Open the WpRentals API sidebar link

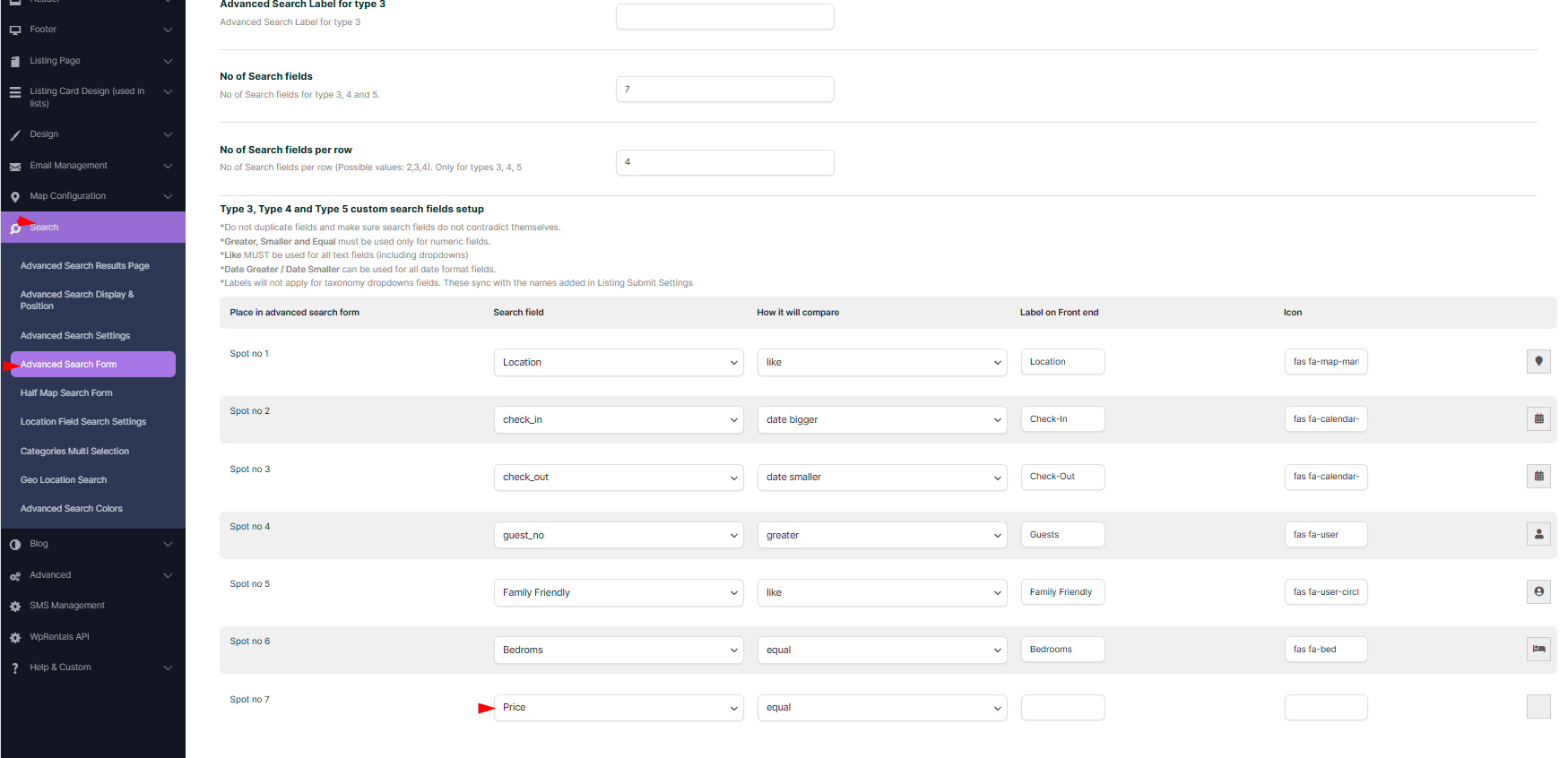59,637
